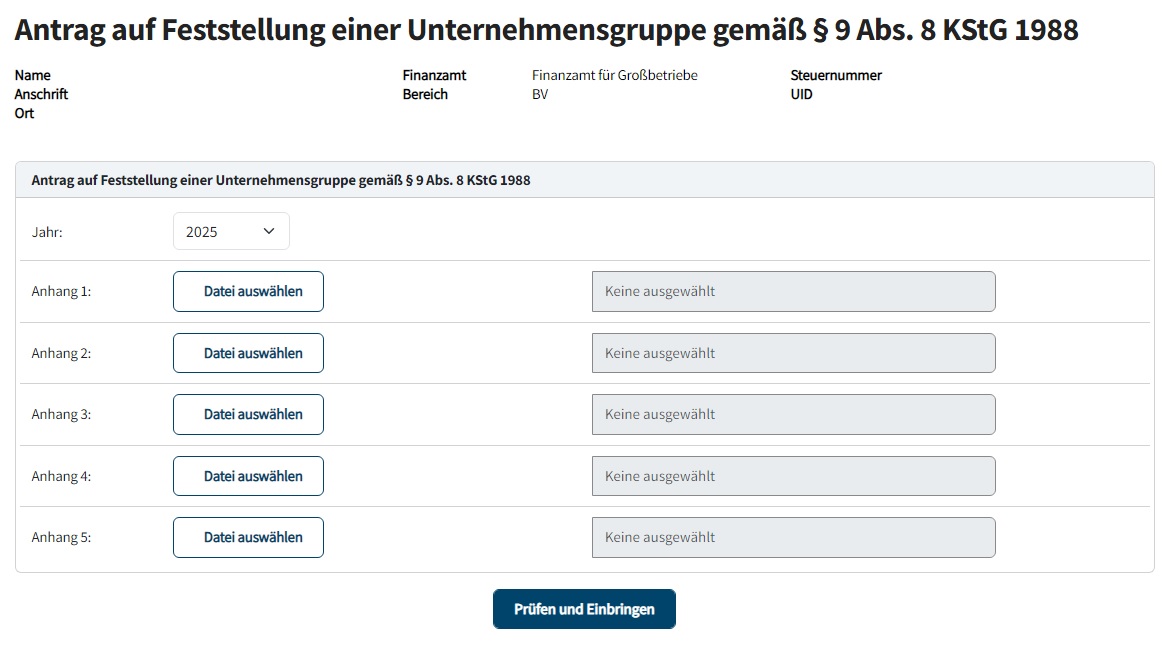The height and width of the screenshot is (650, 1176).
Task: Focus the Anhang 2 file name field
Action: click(793, 353)
